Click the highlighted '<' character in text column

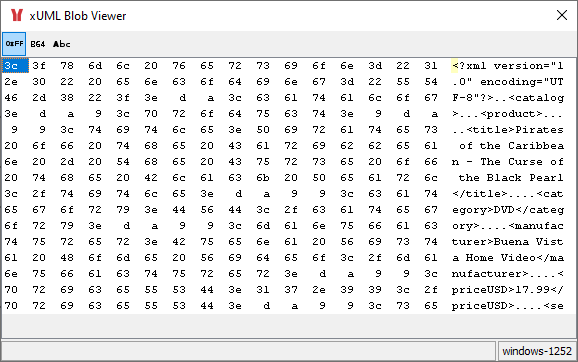pyautogui.click(x=455, y=66)
